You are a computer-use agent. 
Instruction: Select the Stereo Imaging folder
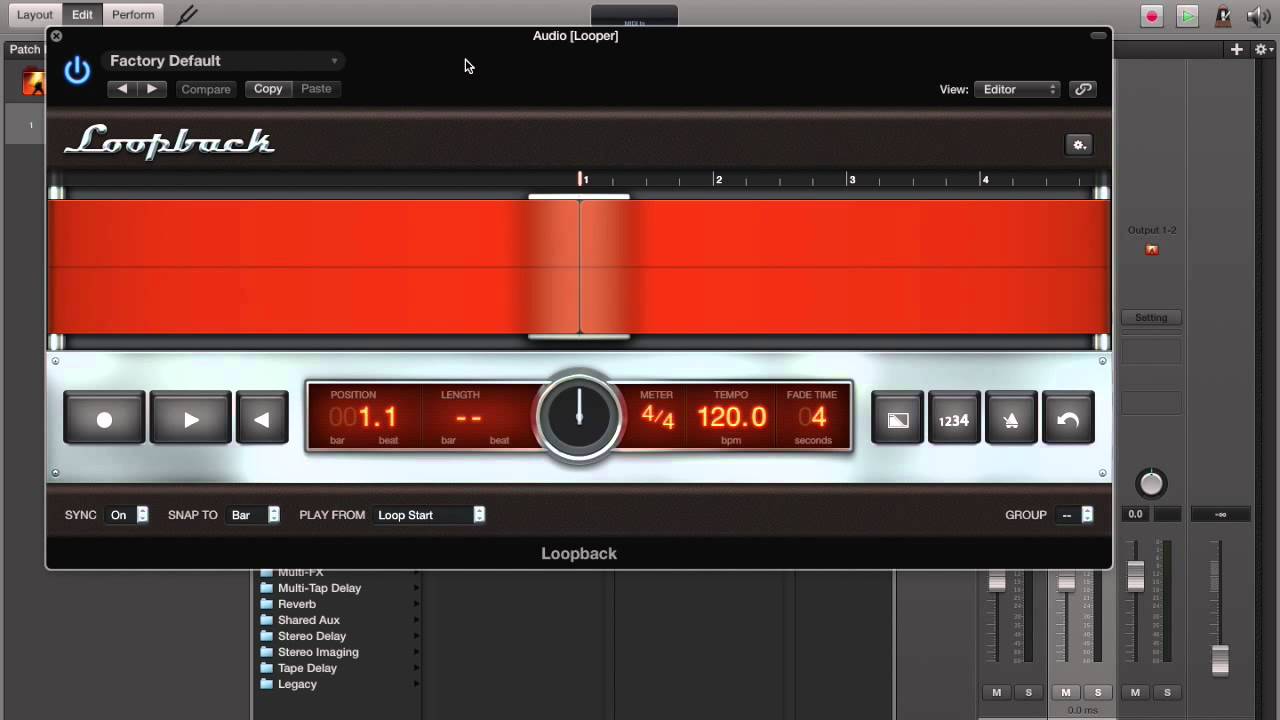318,652
